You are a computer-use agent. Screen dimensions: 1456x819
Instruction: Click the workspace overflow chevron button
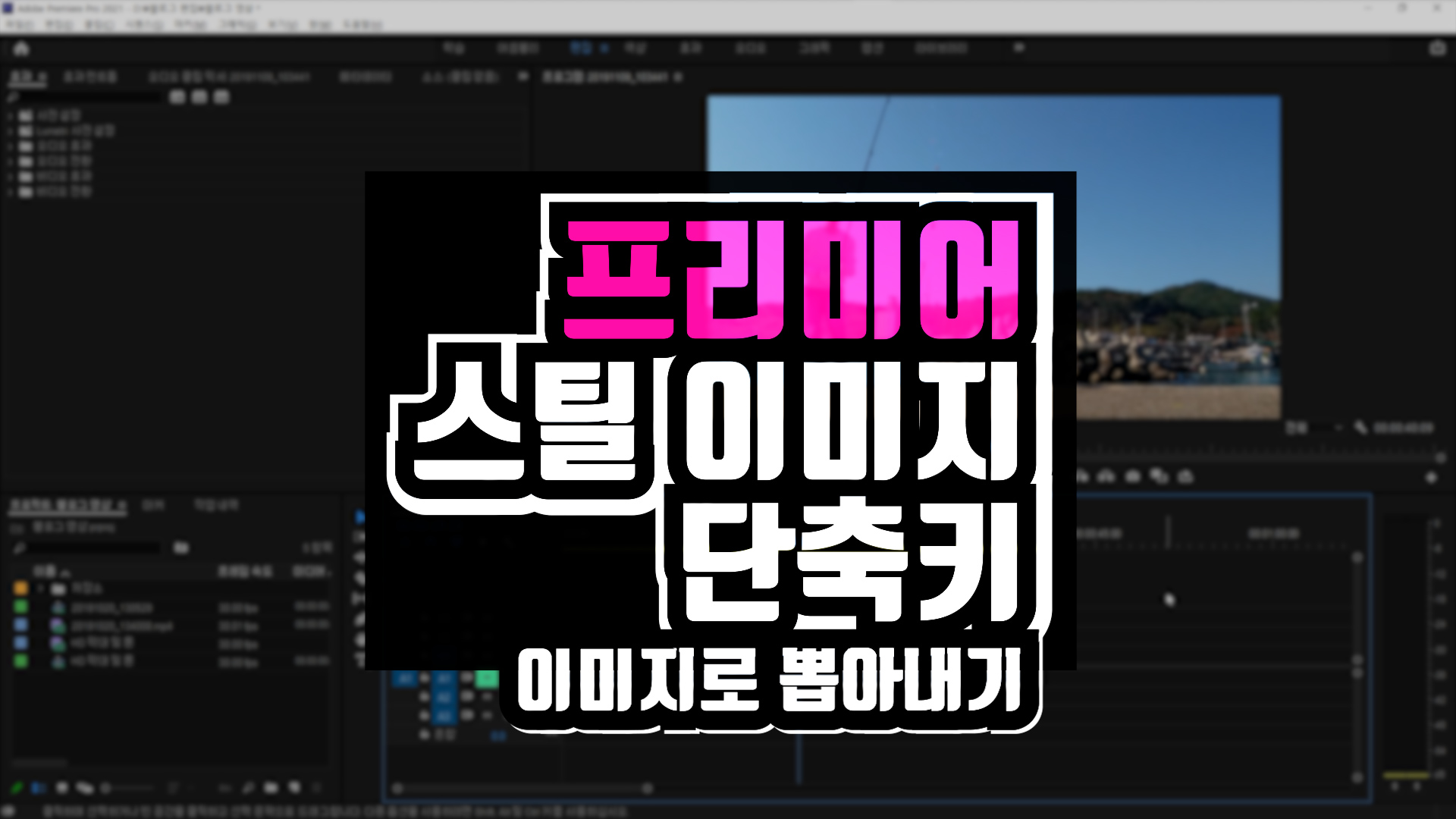1018,48
